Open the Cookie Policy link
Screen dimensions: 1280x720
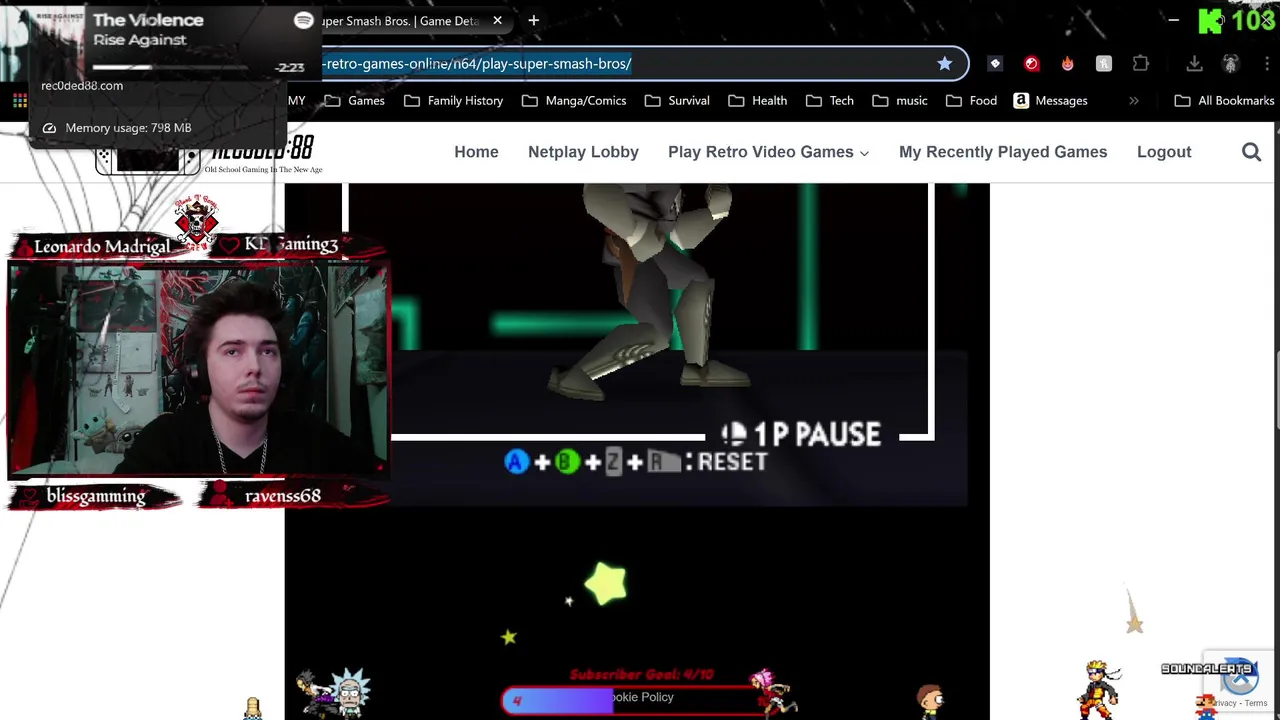[x=642, y=697]
